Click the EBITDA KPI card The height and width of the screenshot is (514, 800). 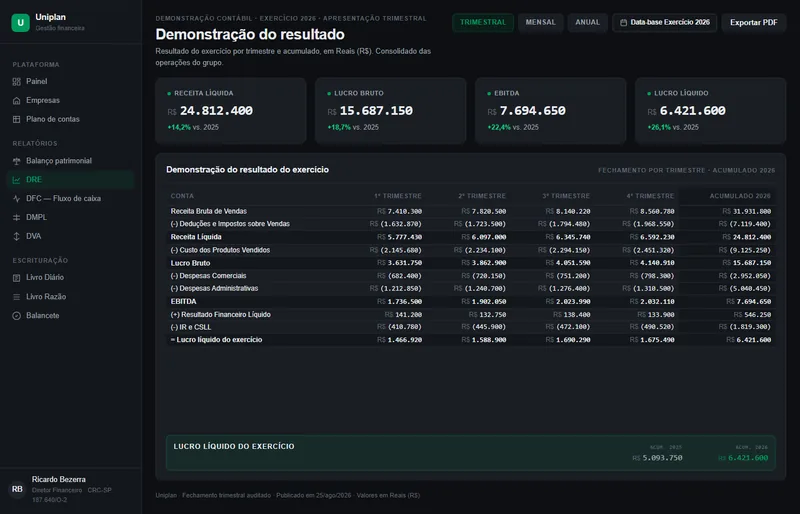coord(551,111)
